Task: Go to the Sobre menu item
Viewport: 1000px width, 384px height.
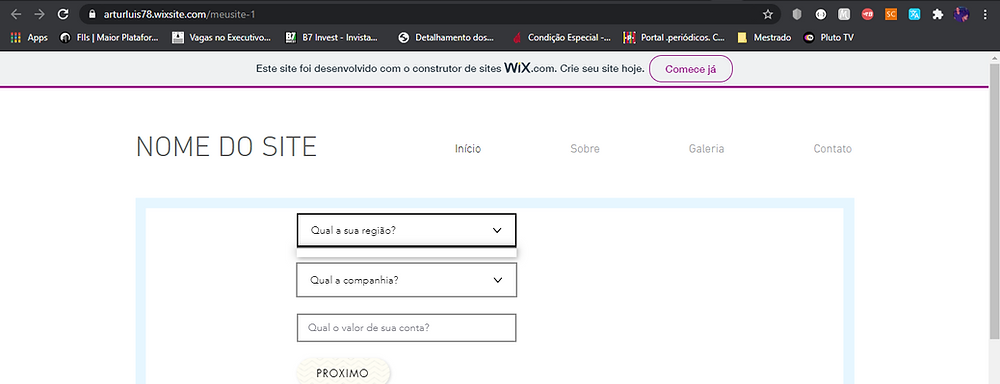Action: point(585,149)
